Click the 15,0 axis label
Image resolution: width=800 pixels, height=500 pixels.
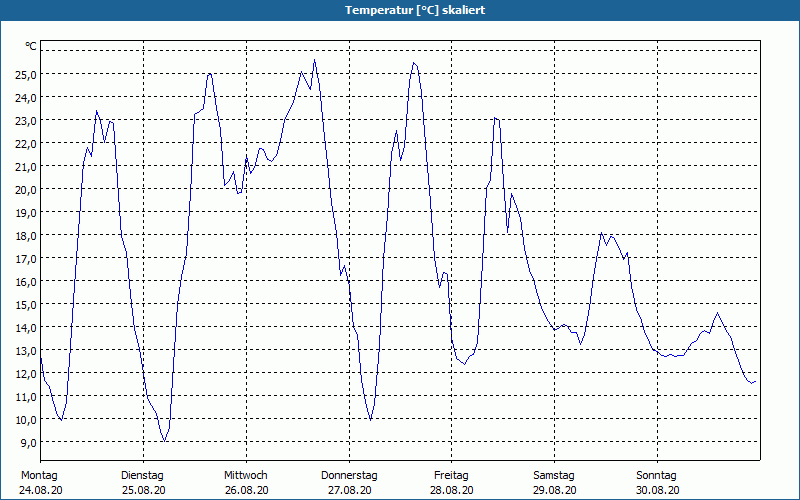click(x=25, y=304)
